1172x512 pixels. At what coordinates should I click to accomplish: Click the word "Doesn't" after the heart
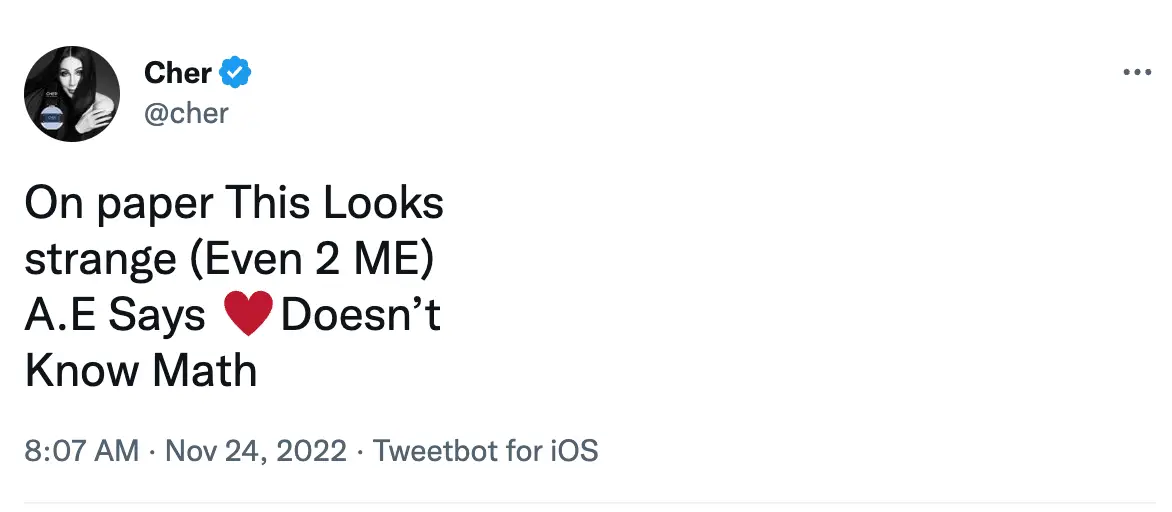pyautogui.click(x=361, y=316)
